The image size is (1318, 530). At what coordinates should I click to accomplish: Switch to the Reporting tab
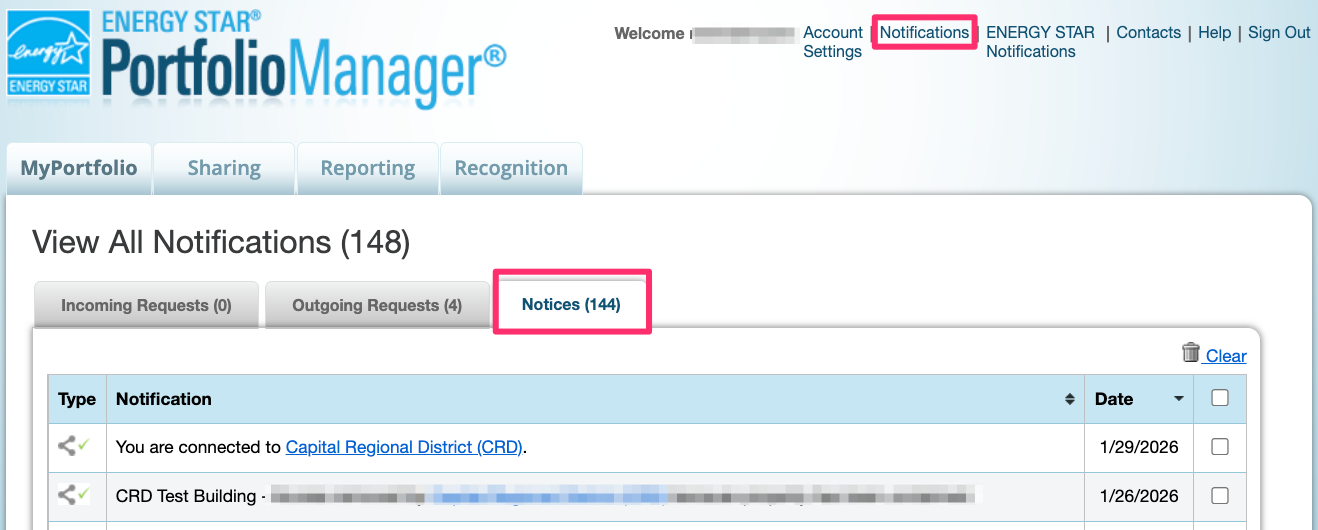(x=367, y=168)
